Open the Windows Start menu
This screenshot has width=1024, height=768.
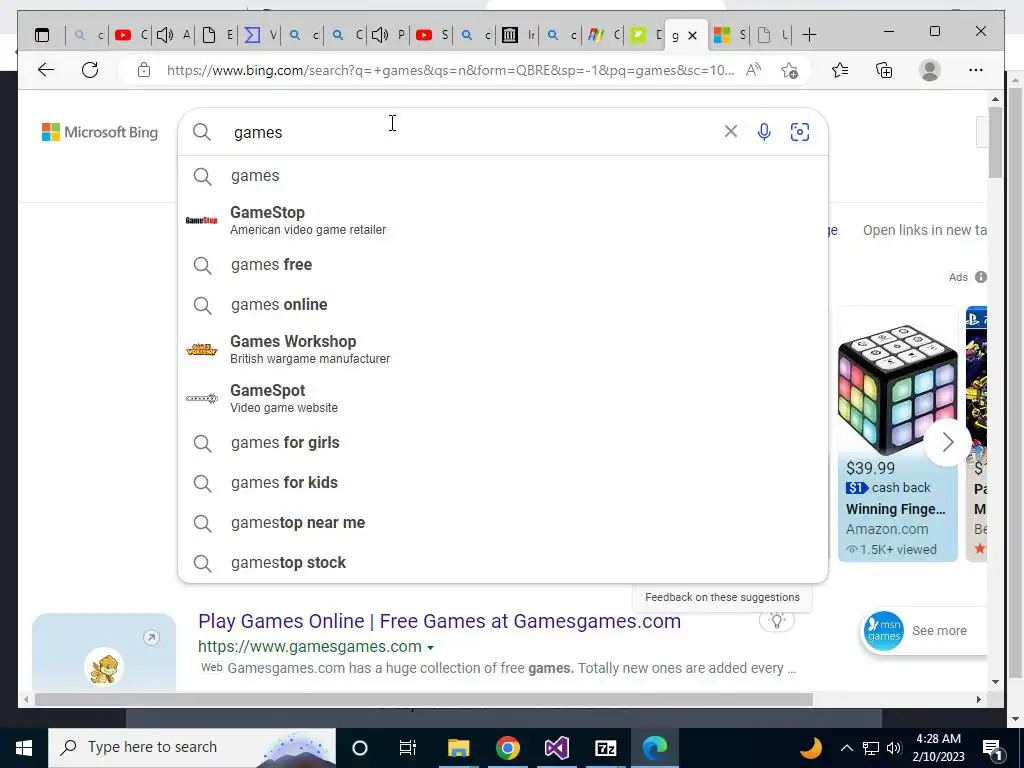click(24, 748)
